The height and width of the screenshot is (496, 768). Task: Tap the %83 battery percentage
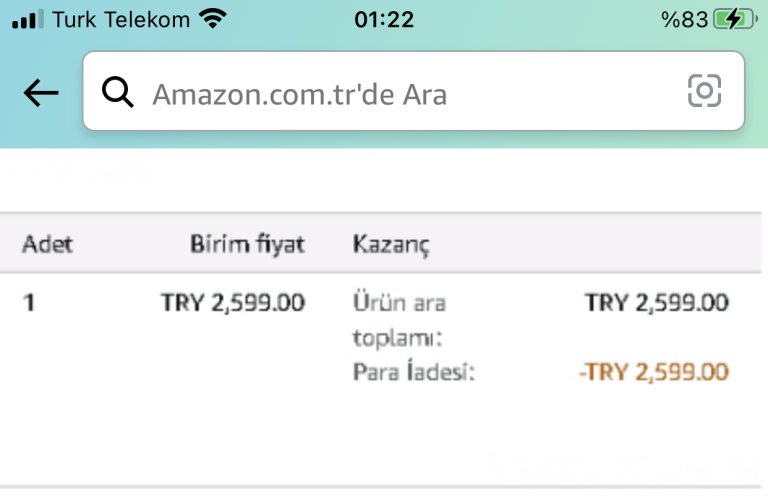[x=684, y=20]
